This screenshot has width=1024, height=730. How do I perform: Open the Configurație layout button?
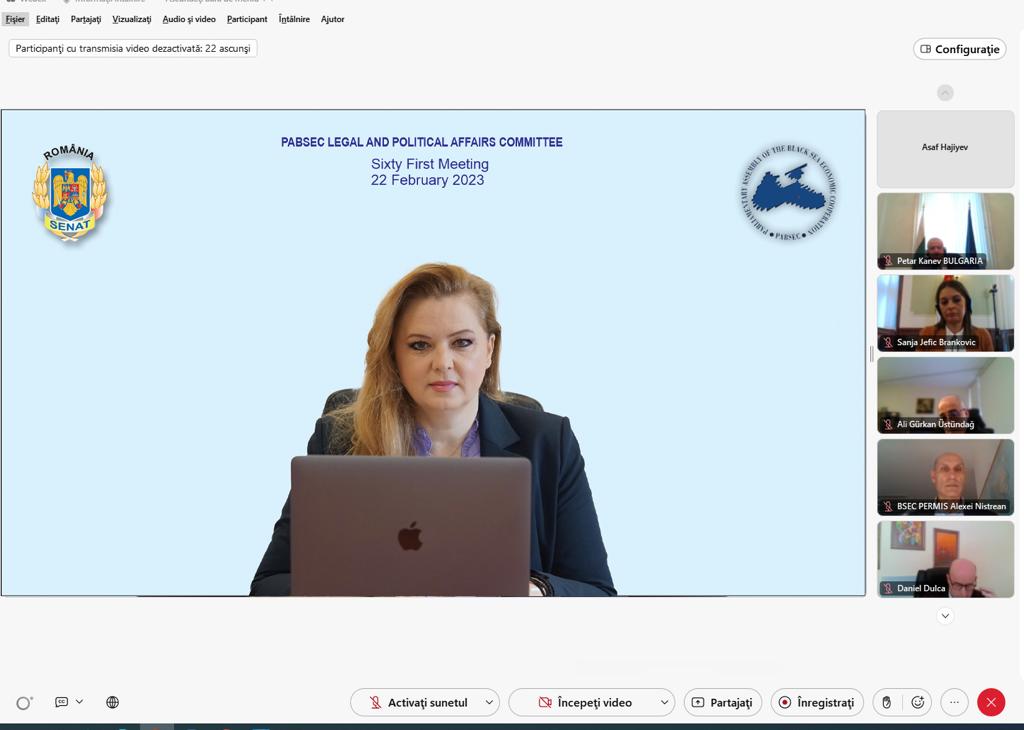pos(959,49)
